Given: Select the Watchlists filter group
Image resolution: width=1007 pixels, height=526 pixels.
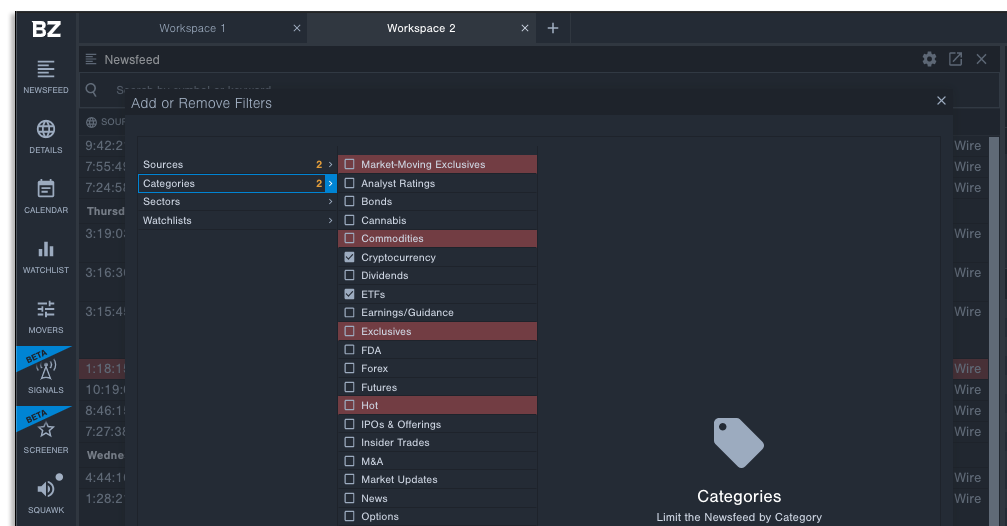Looking at the screenshot, I should tap(237, 220).
